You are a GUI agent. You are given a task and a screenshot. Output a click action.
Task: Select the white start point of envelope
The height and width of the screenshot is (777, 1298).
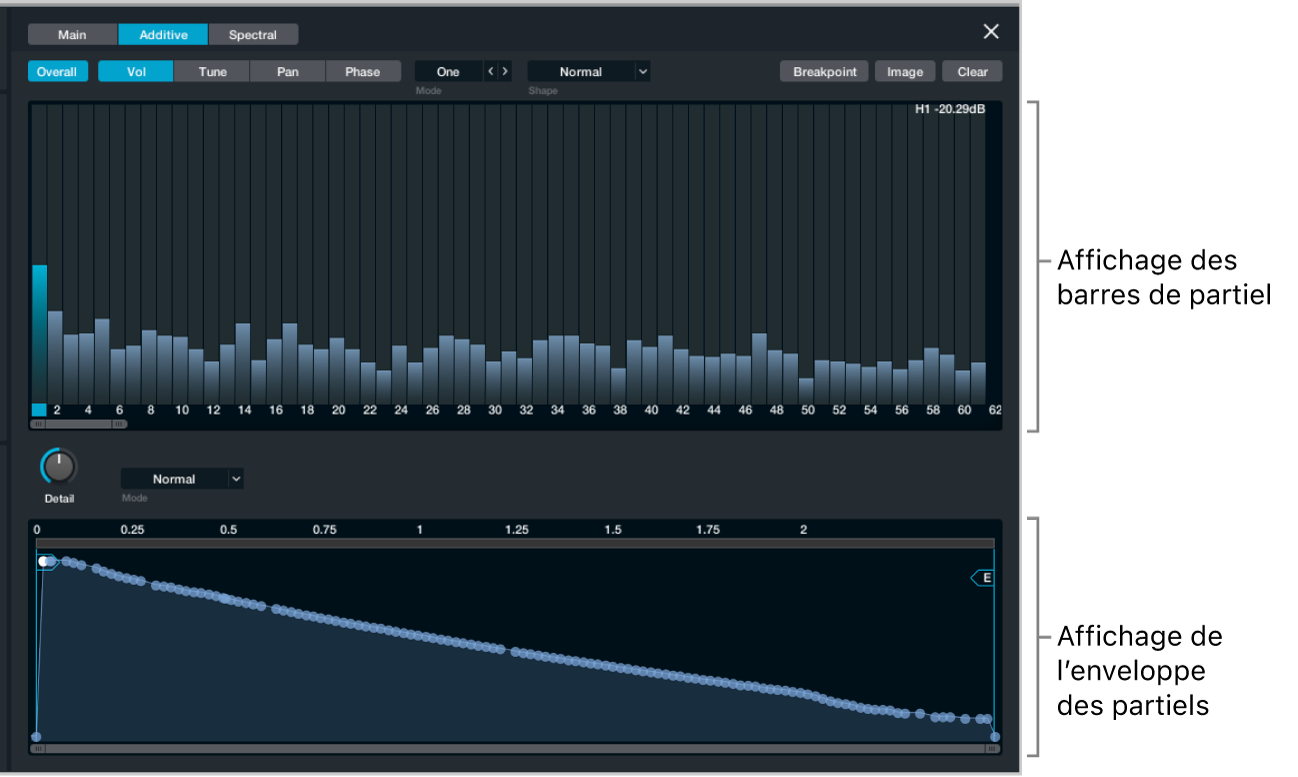click(45, 562)
